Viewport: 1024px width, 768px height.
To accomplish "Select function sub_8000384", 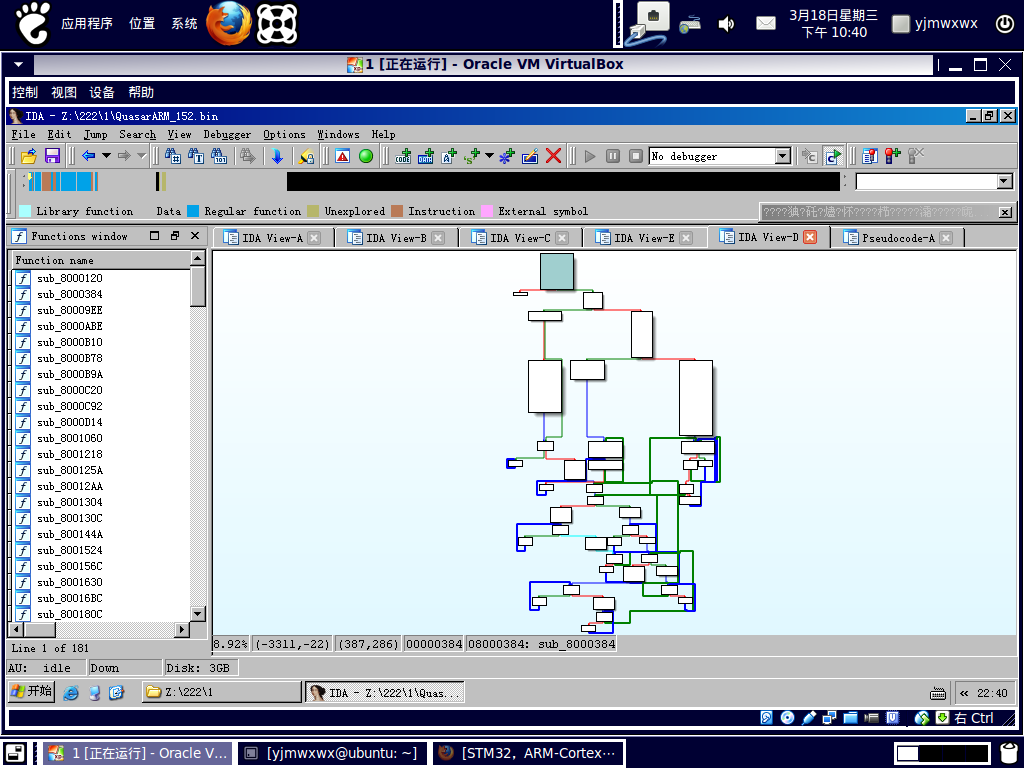I will (x=69, y=295).
